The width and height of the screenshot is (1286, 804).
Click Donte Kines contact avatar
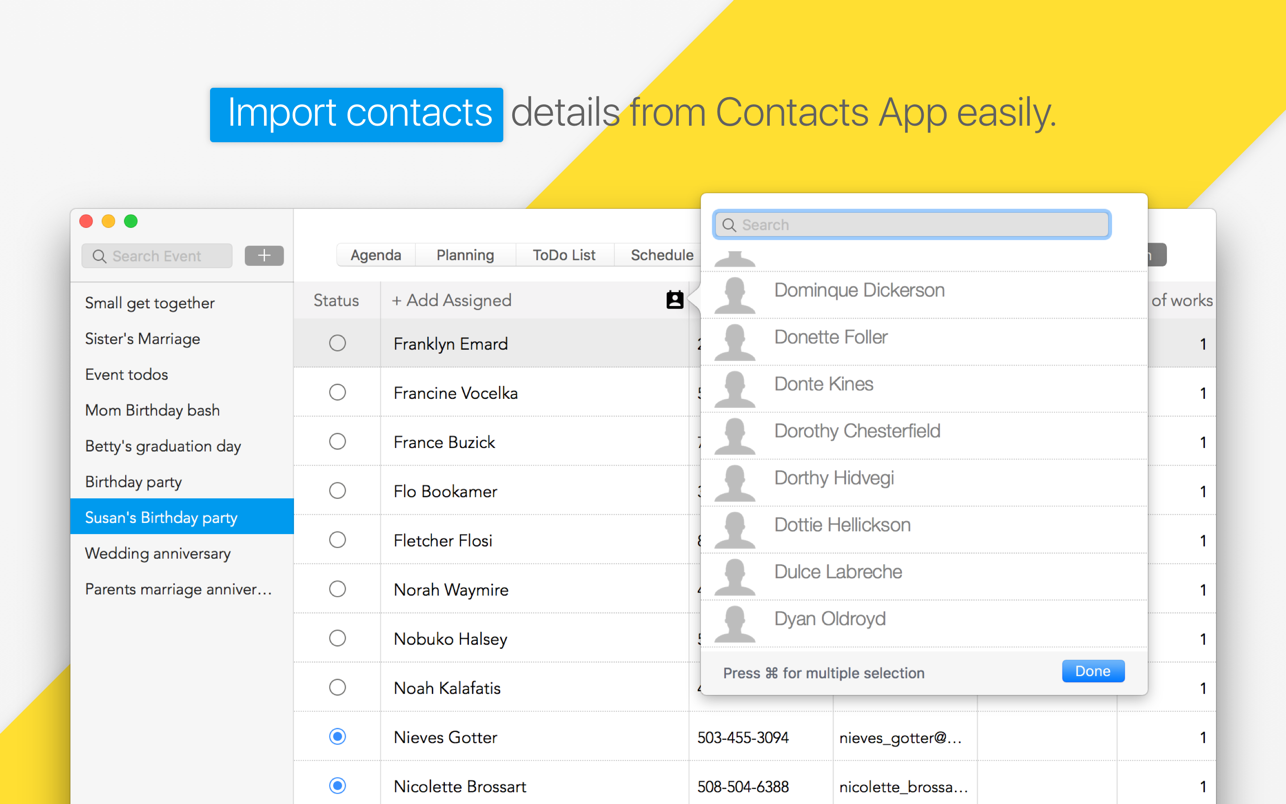(735, 388)
